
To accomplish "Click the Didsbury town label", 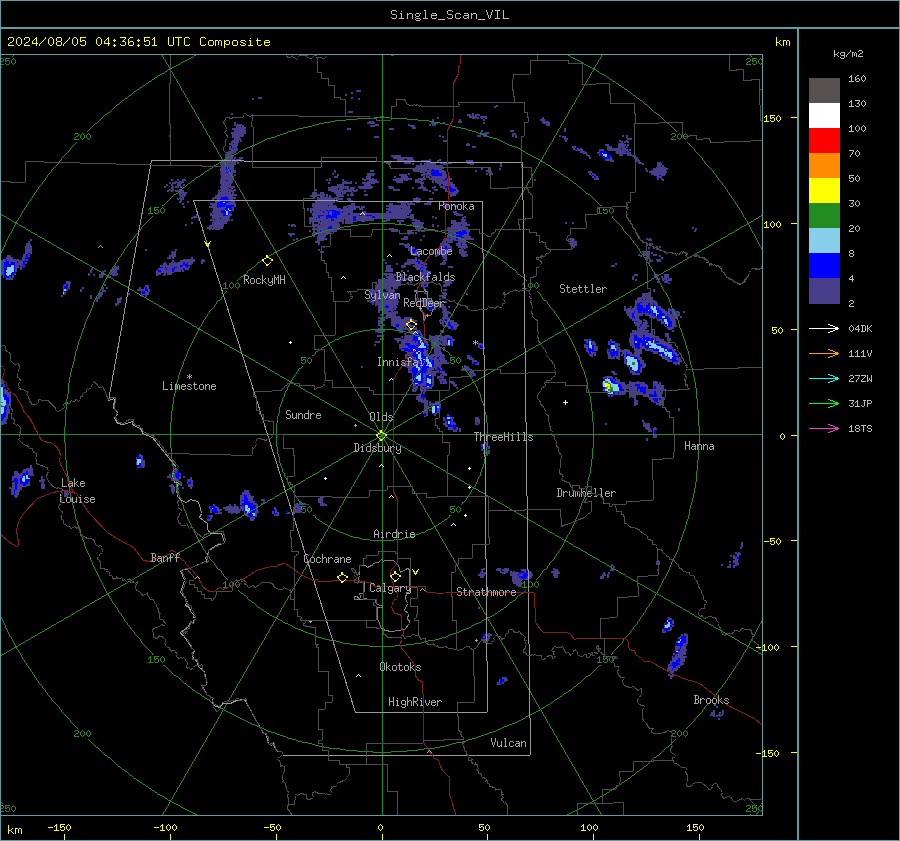I will pyautogui.click(x=377, y=448).
